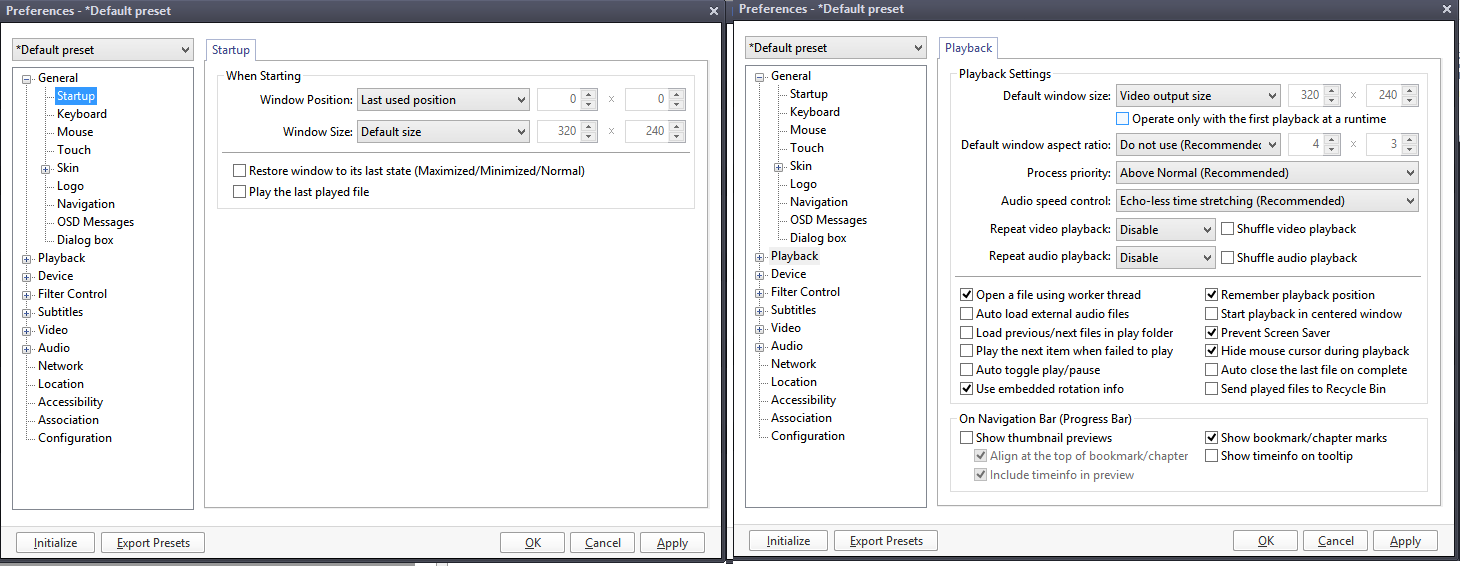The height and width of the screenshot is (566, 1481).
Task: Select Navigation in right window tree
Action: click(819, 202)
